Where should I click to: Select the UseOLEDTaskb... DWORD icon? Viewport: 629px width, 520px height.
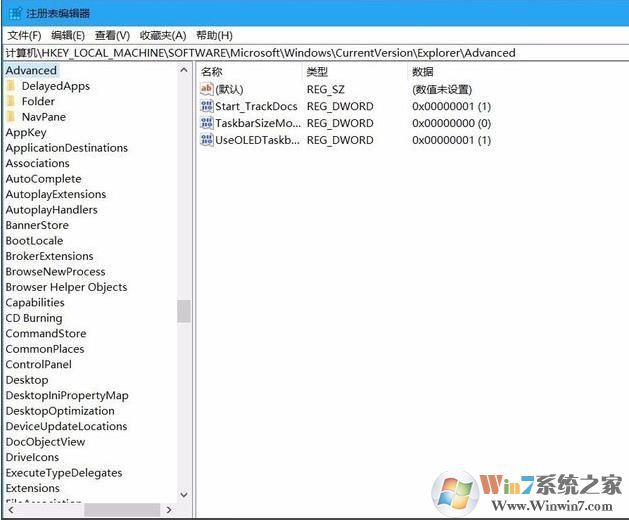click(x=206, y=140)
